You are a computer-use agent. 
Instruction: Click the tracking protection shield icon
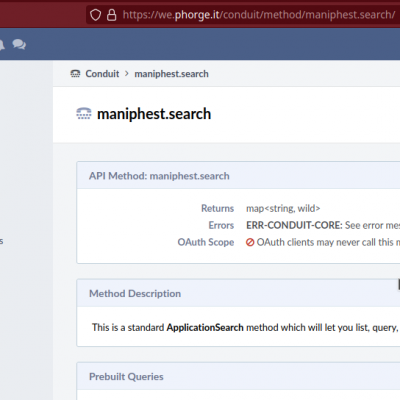[x=95, y=15]
